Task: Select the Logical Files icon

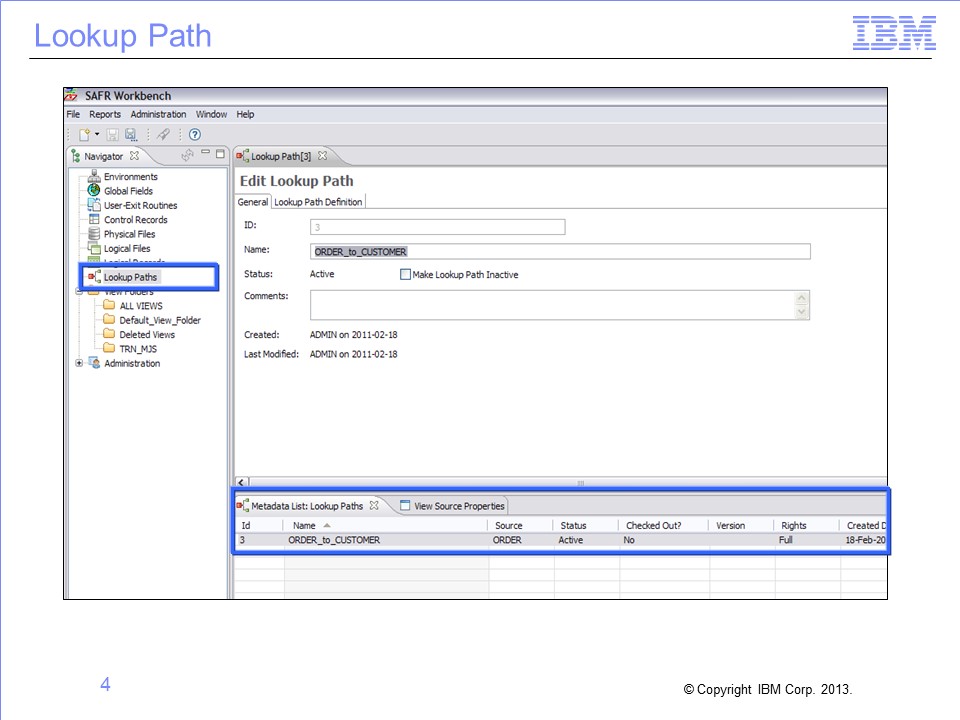Action: (94, 248)
